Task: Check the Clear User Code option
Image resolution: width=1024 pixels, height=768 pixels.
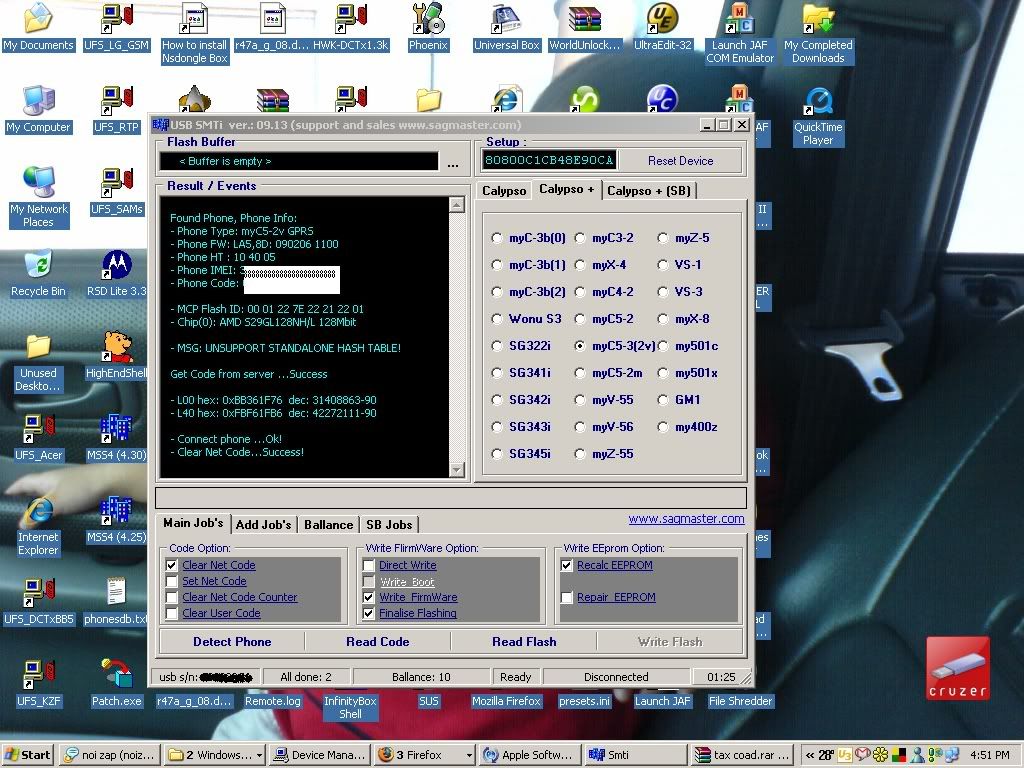Action: point(172,613)
